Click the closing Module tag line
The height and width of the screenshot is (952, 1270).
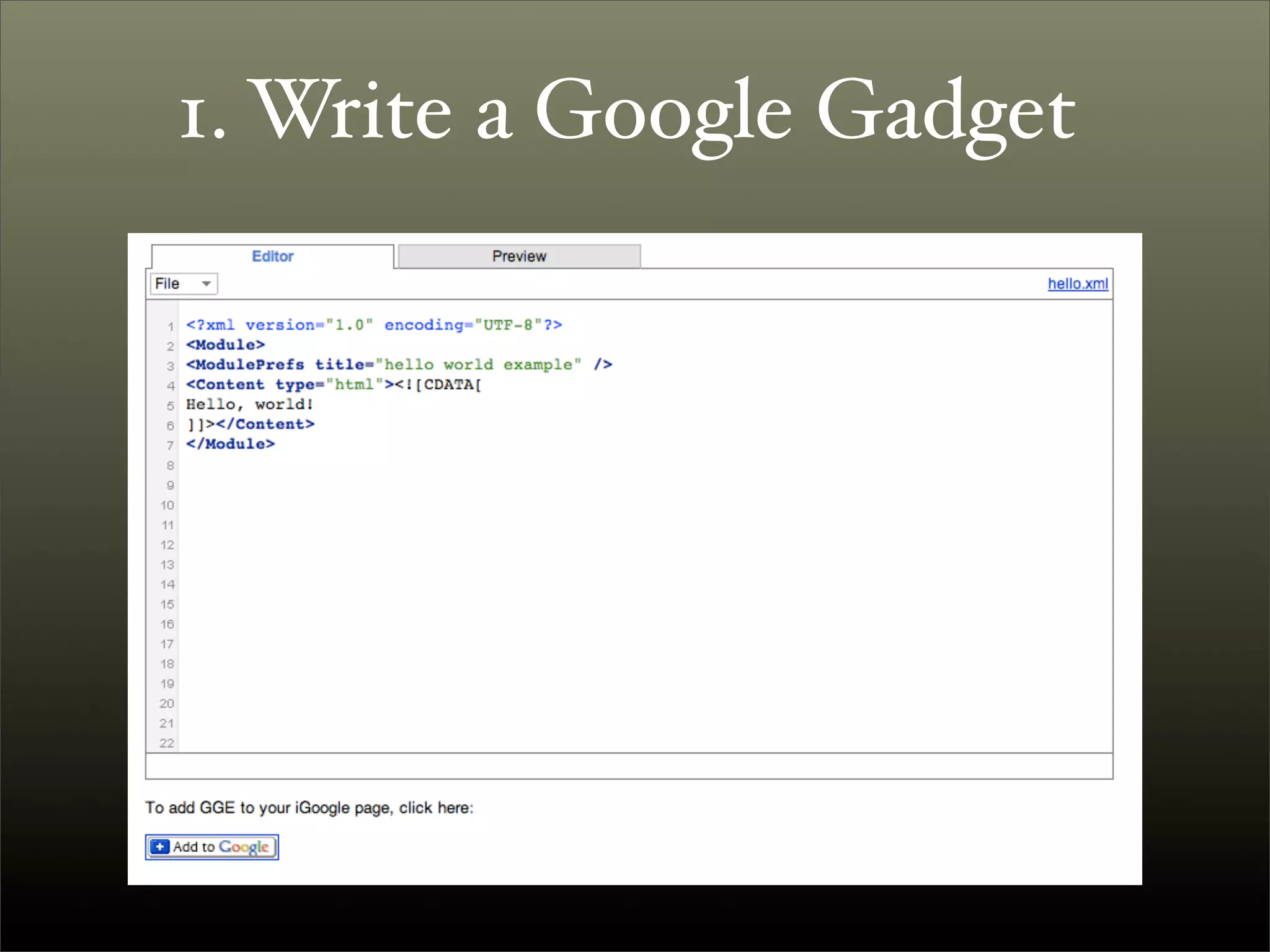tap(230, 444)
